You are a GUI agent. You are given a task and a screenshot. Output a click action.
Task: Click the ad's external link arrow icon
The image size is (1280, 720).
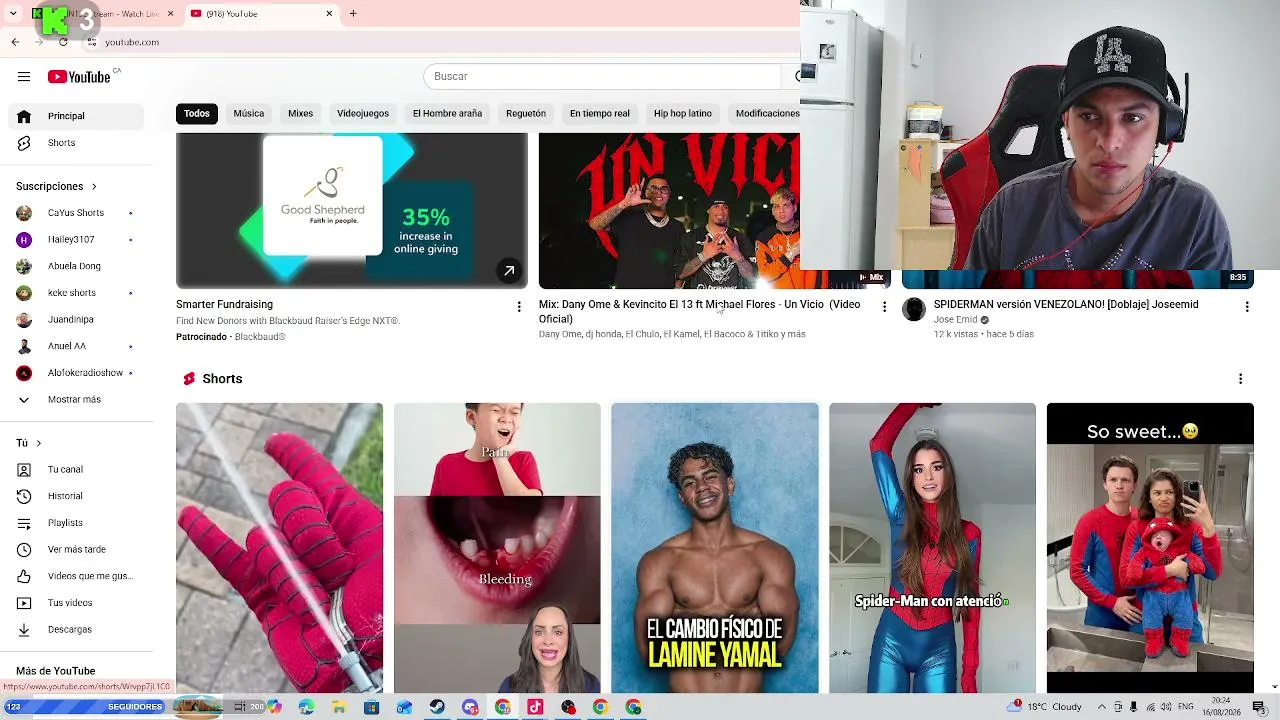[x=509, y=271]
